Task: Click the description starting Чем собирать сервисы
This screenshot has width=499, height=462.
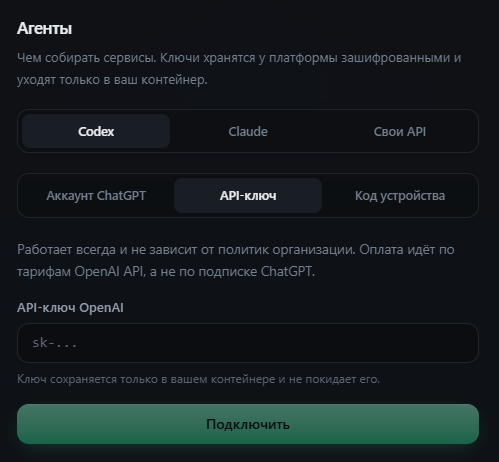Action: pyautogui.click(x=239, y=69)
